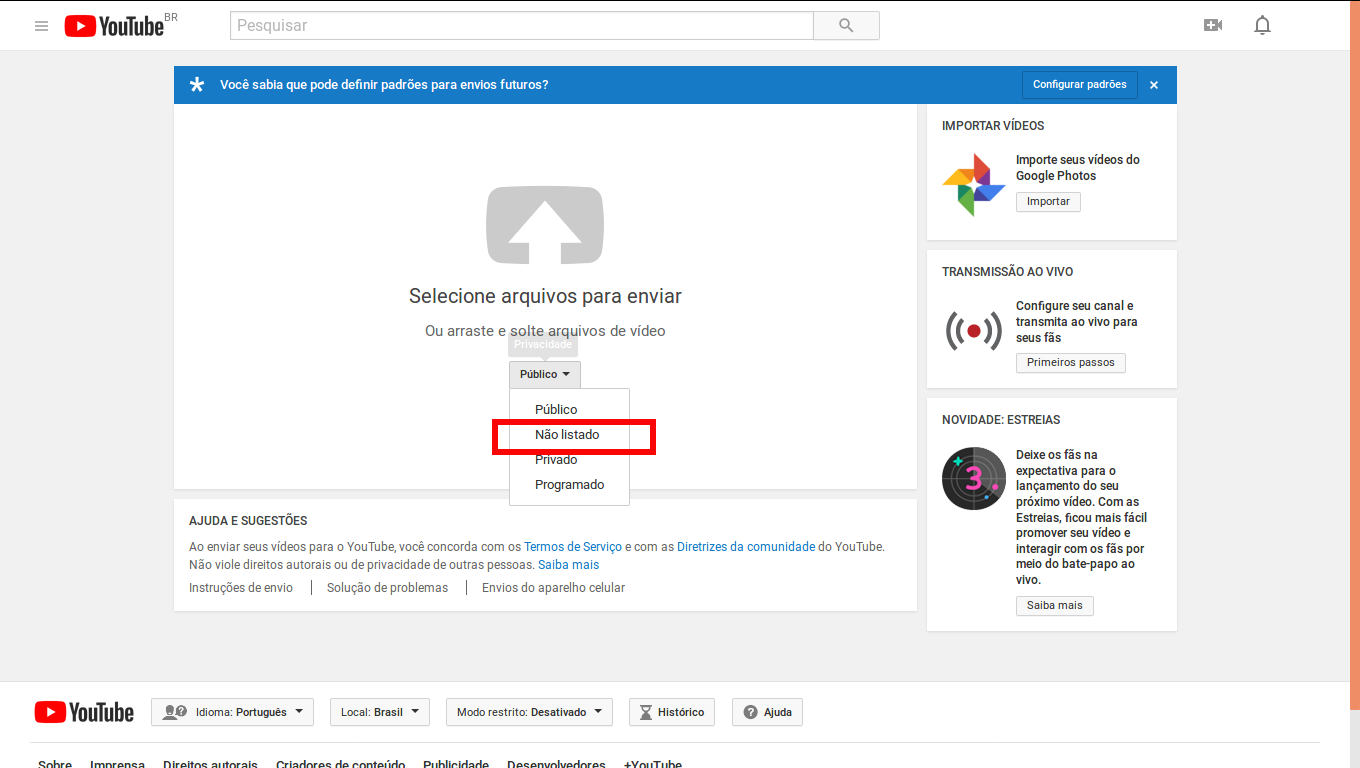Select Não listado privacy option
The width and height of the screenshot is (1360, 768).
567,435
